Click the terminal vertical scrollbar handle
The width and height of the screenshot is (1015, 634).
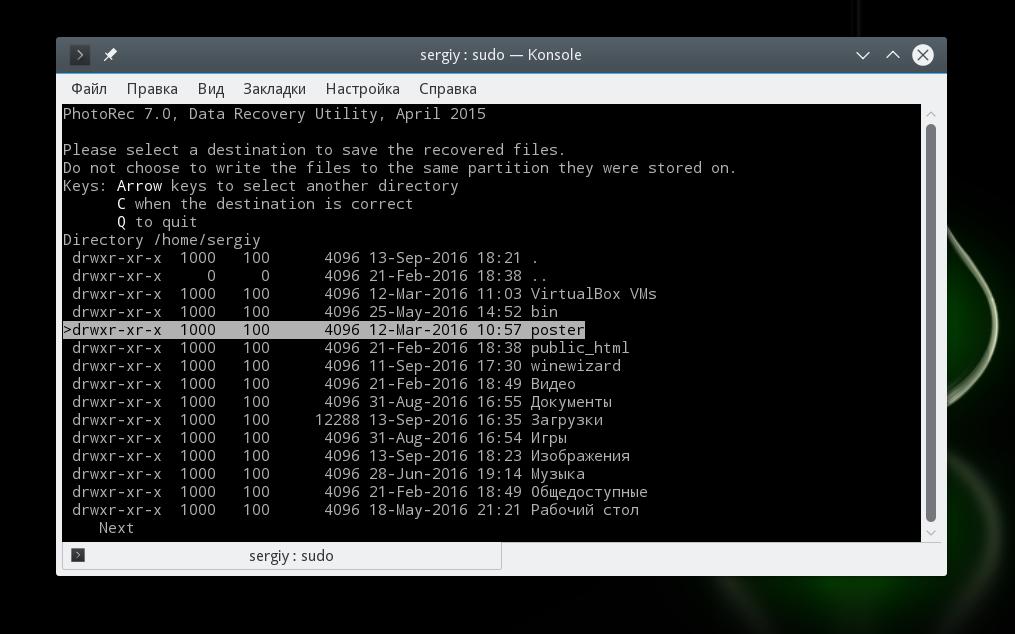tap(931, 322)
